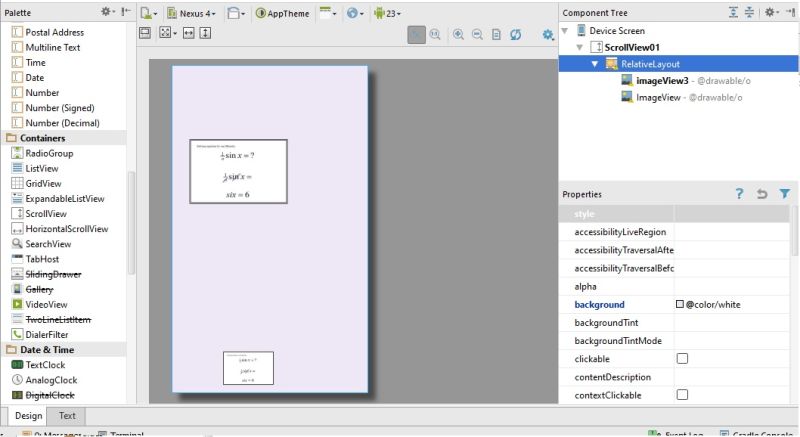Restore default property value icon
This screenshot has height=437, width=800.
tap(762, 194)
